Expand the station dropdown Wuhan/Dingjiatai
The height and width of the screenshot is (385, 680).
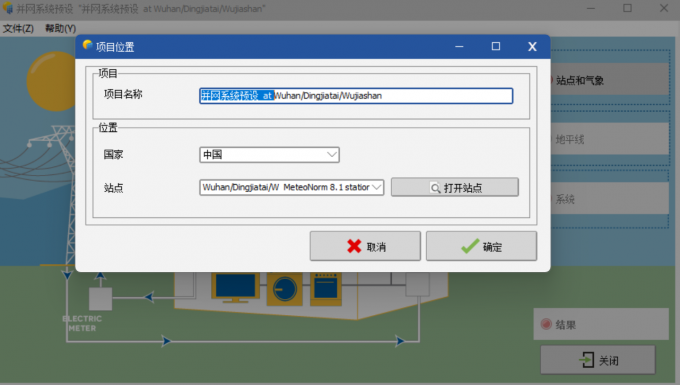coord(291,187)
